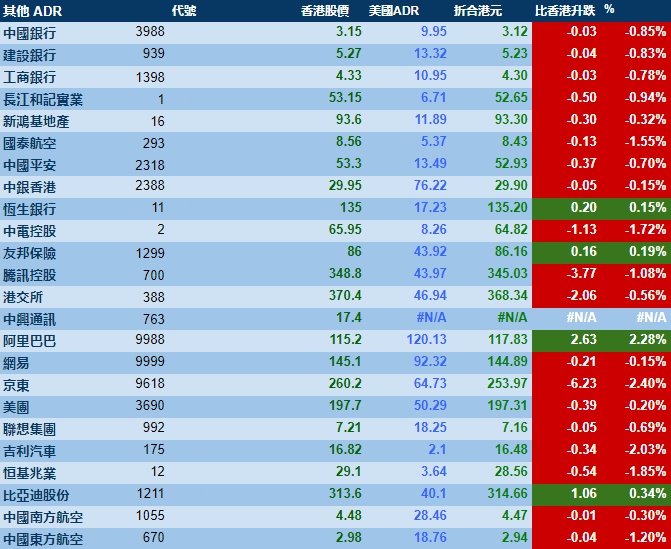Select the 國泰航空 stock name
671x549 pixels.
(x=30, y=143)
